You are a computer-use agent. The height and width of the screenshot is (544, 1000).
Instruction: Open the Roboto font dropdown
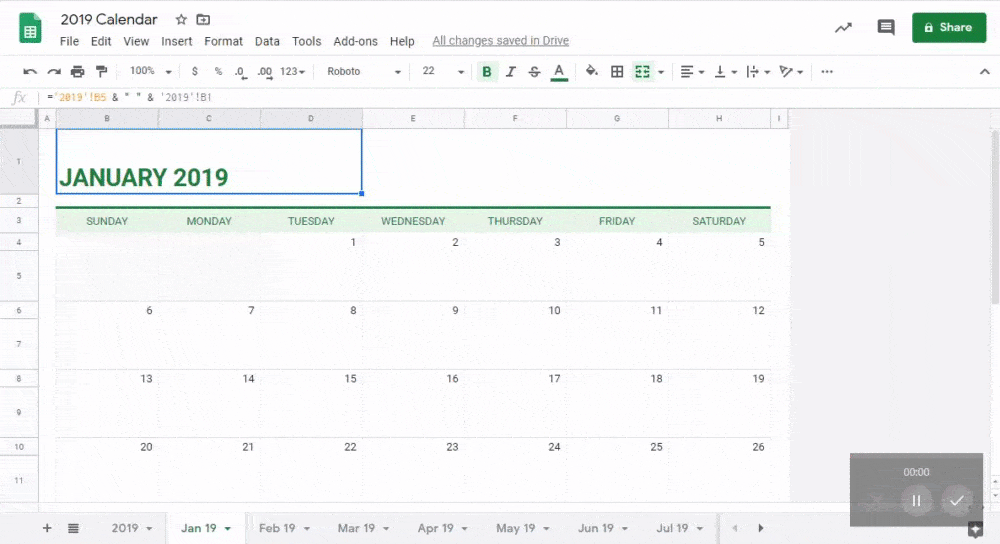pyautogui.click(x=364, y=72)
